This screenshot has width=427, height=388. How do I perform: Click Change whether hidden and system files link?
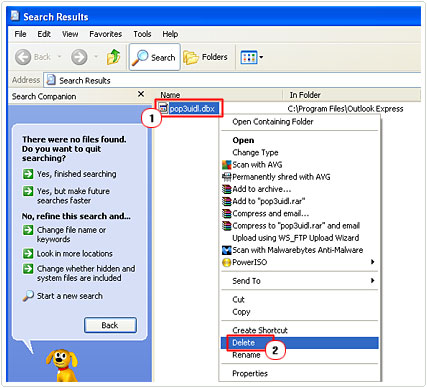point(86,273)
